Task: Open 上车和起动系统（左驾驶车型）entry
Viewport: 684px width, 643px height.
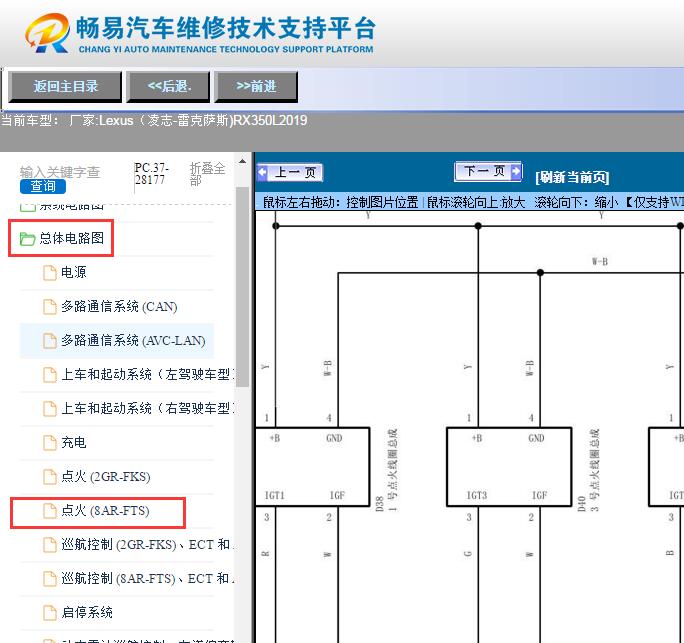Action: 147,374
